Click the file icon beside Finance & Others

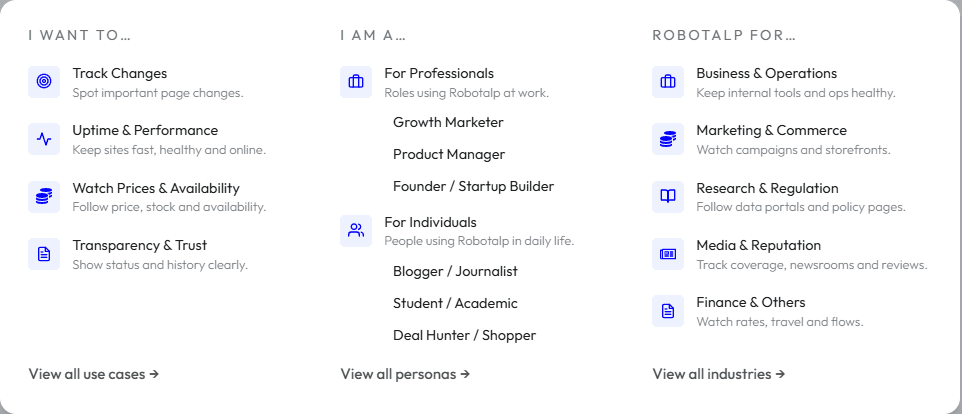[x=668, y=311]
